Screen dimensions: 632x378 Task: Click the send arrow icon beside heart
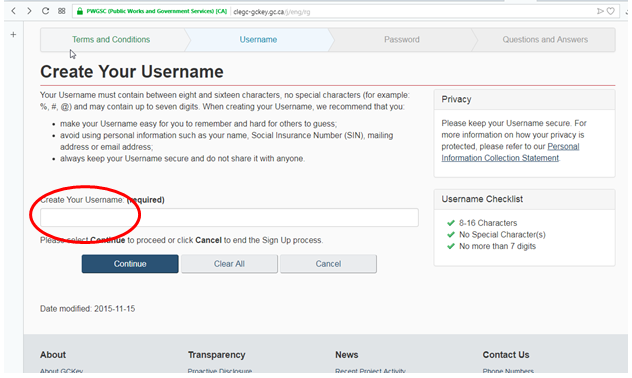600,11
